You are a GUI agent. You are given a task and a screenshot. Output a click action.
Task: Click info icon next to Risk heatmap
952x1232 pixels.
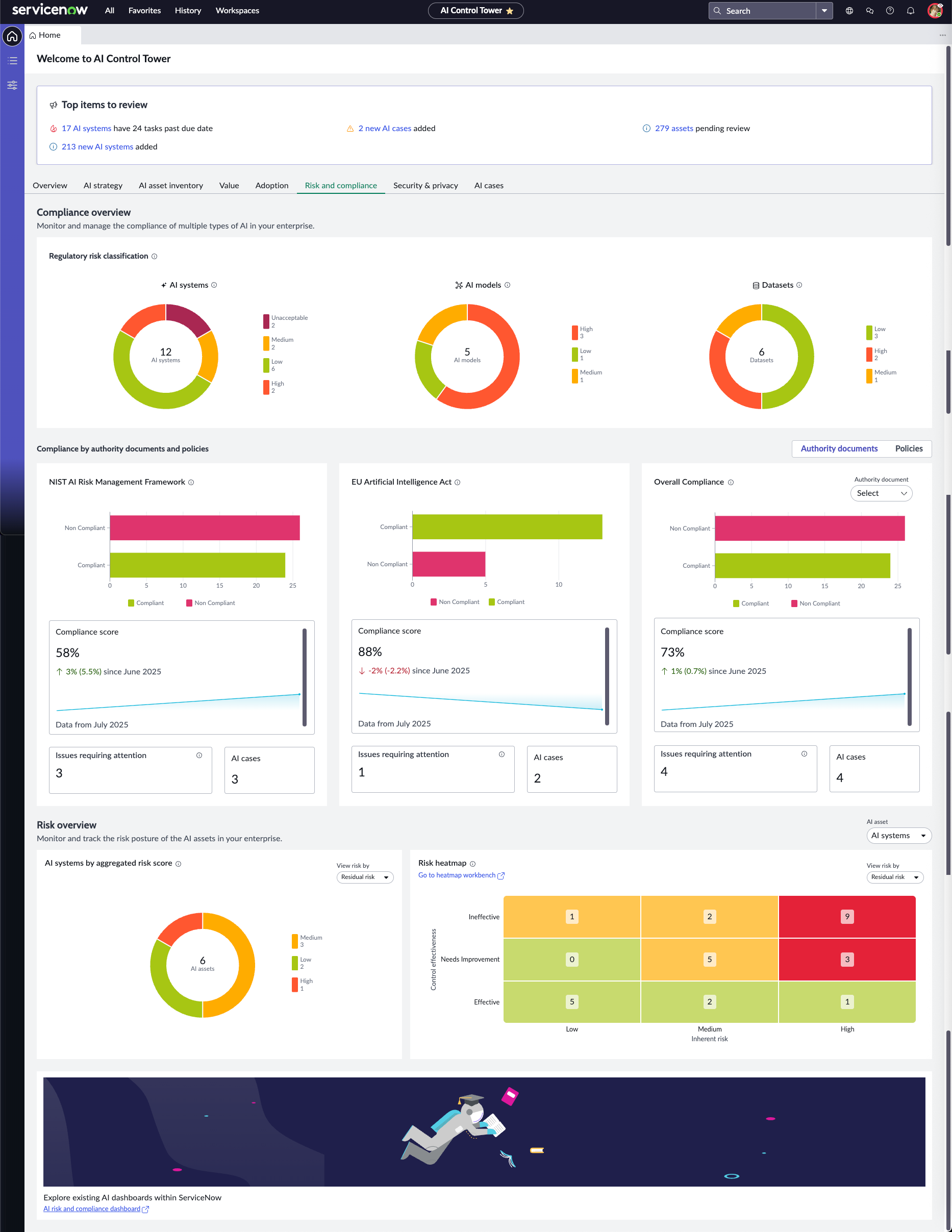tap(472, 864)
